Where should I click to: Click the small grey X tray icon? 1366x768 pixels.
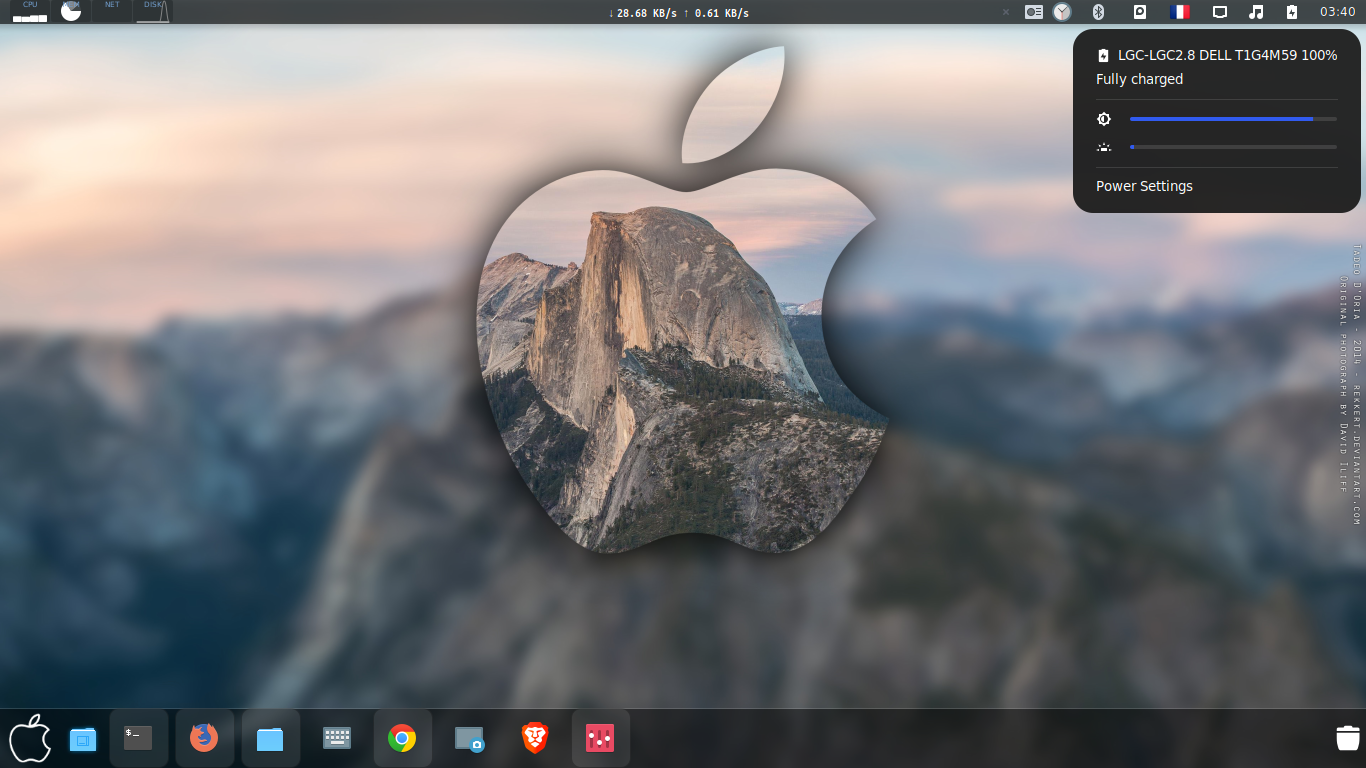1006,12
